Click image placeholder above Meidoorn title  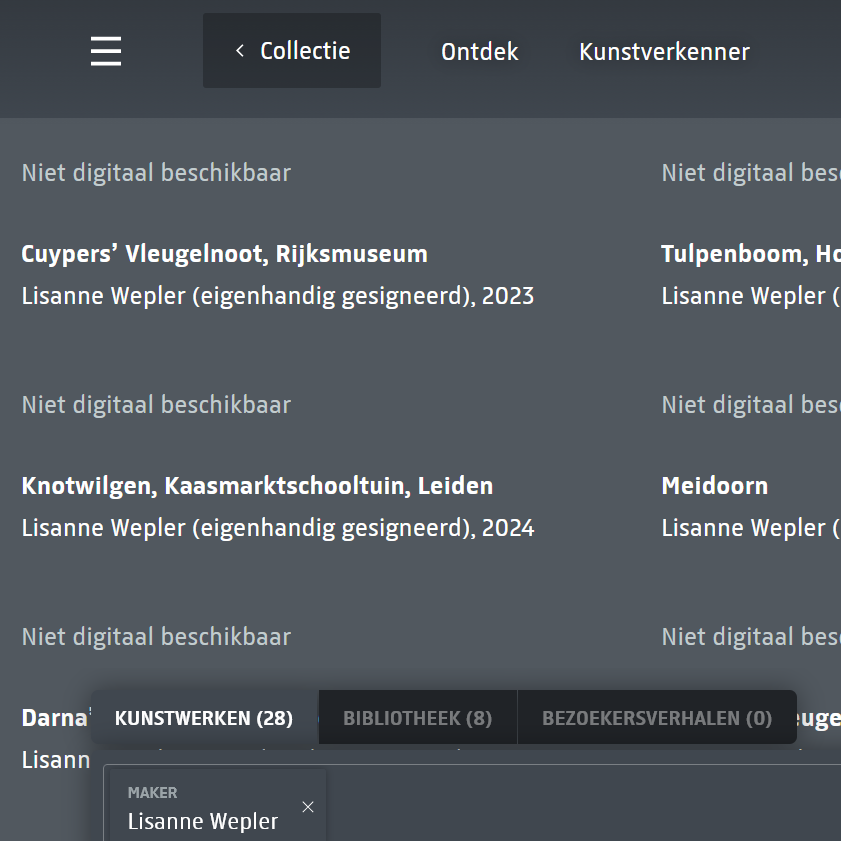click(750, 405)
